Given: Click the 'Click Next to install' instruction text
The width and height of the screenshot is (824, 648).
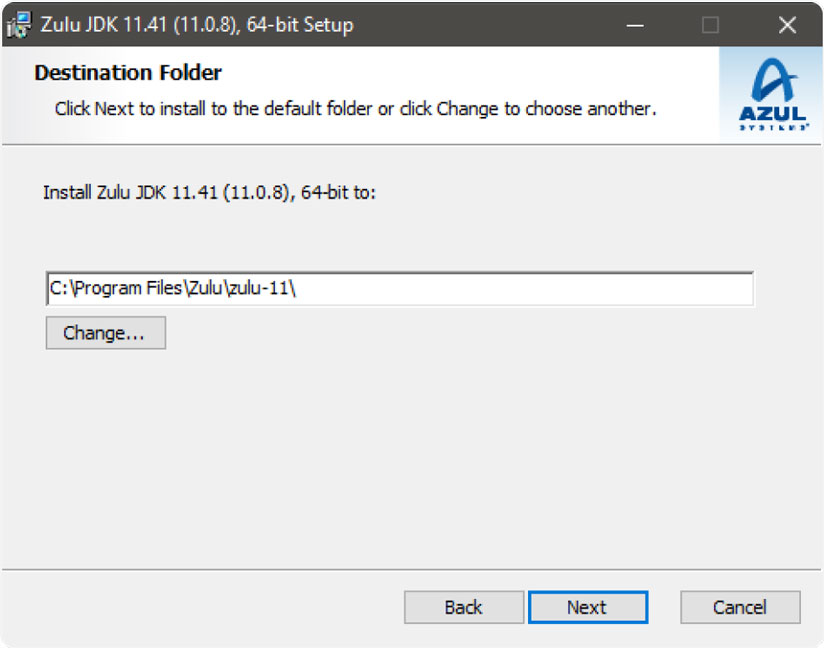Looking at the screenshot, I should (x=355, y=108).
